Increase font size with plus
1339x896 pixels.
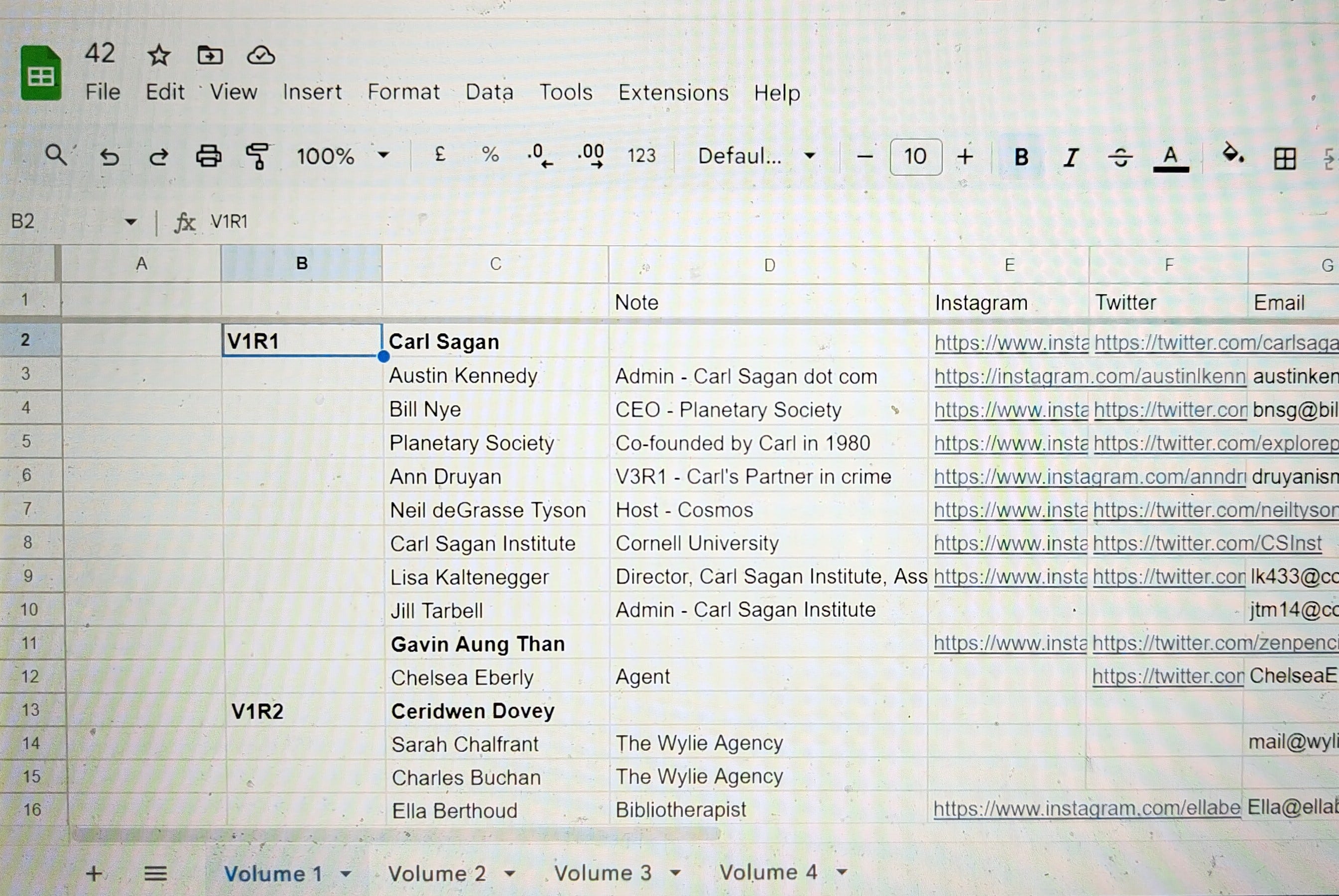965,156
